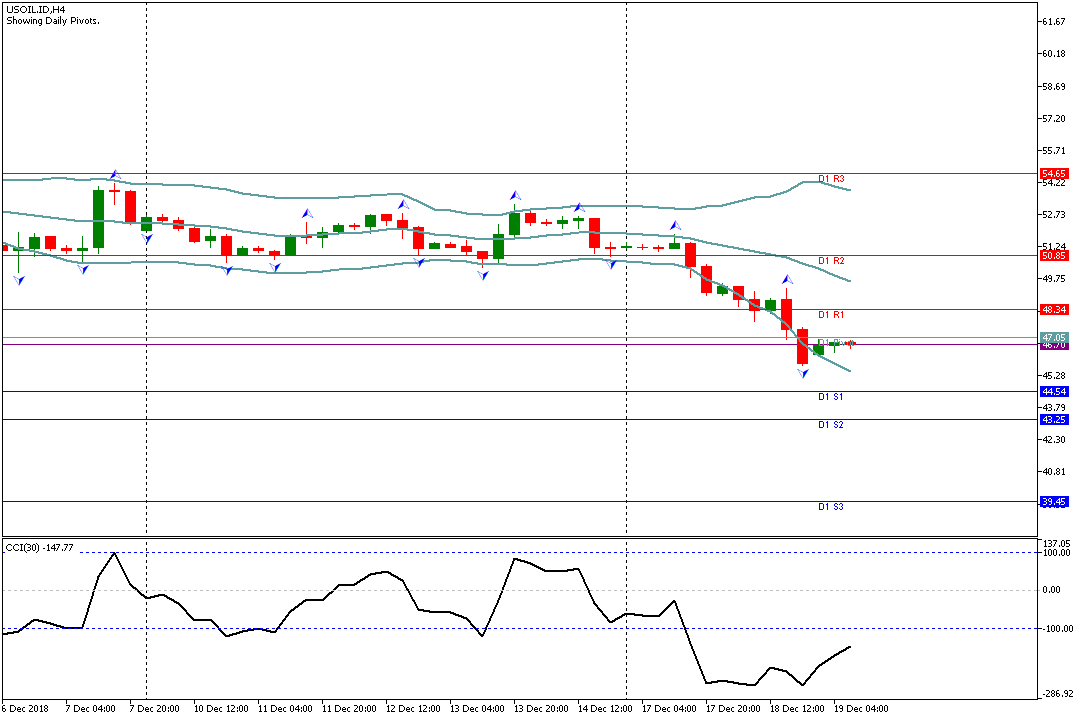This screenshot has height=720, width=1080.
Task: Click the red 50.85 price tag
Action: coord(1054,256)
